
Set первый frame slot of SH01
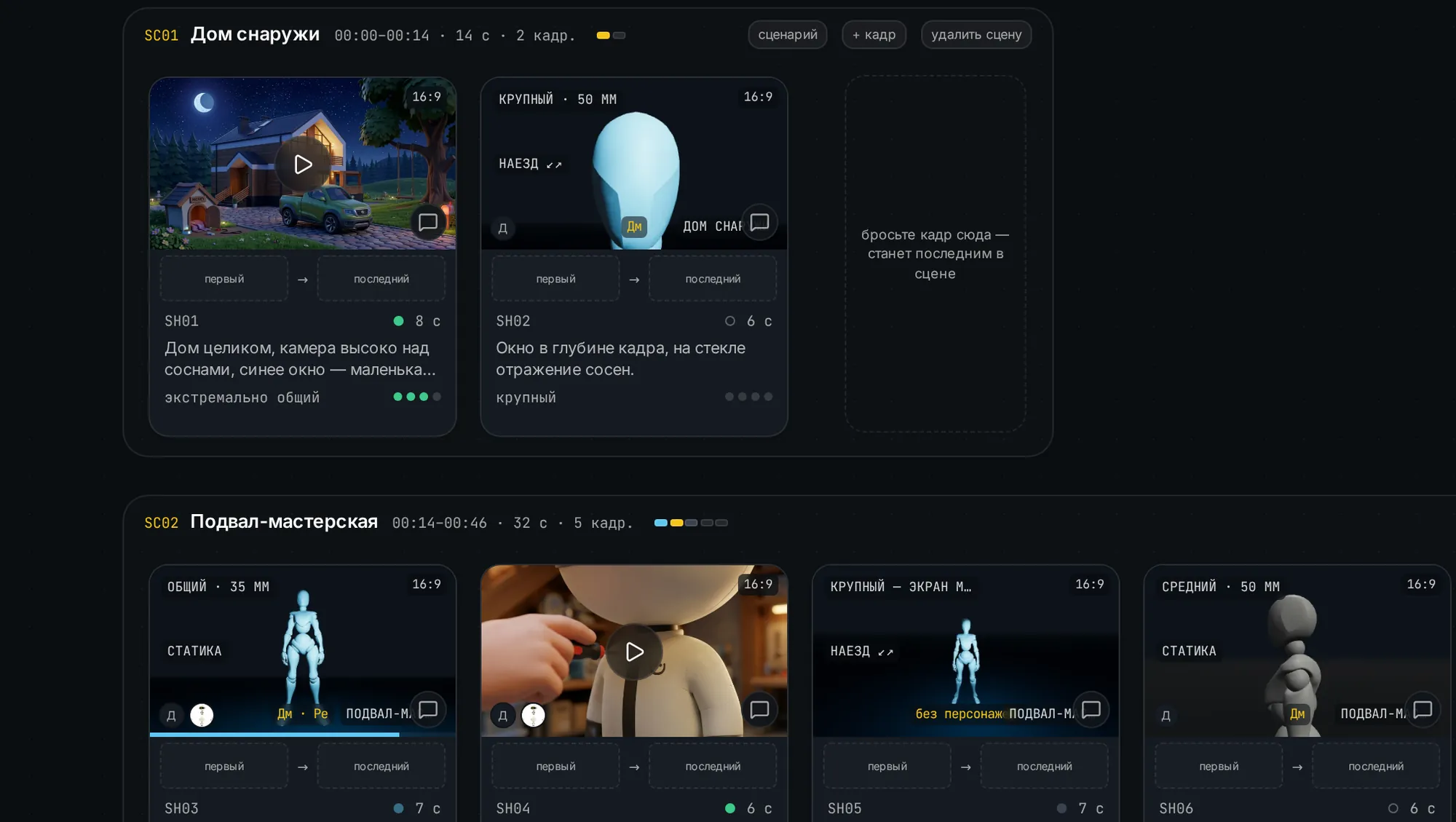coord(224,279)
